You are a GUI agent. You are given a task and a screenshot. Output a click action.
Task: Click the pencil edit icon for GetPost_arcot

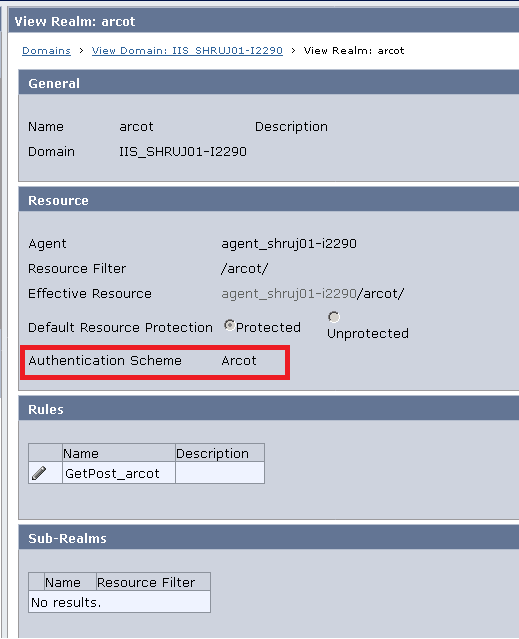[x=39, y=473]
